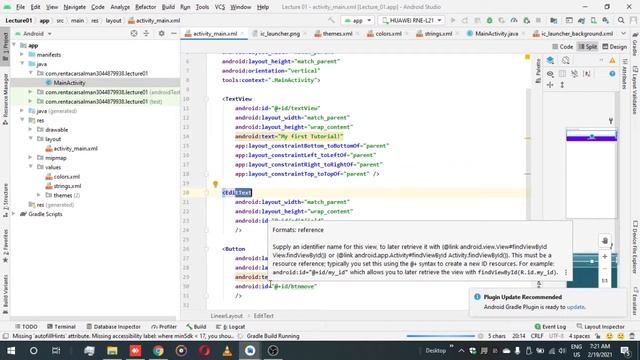
Task: Click the design warning triangle icon
Action: (x=612, y=60)
